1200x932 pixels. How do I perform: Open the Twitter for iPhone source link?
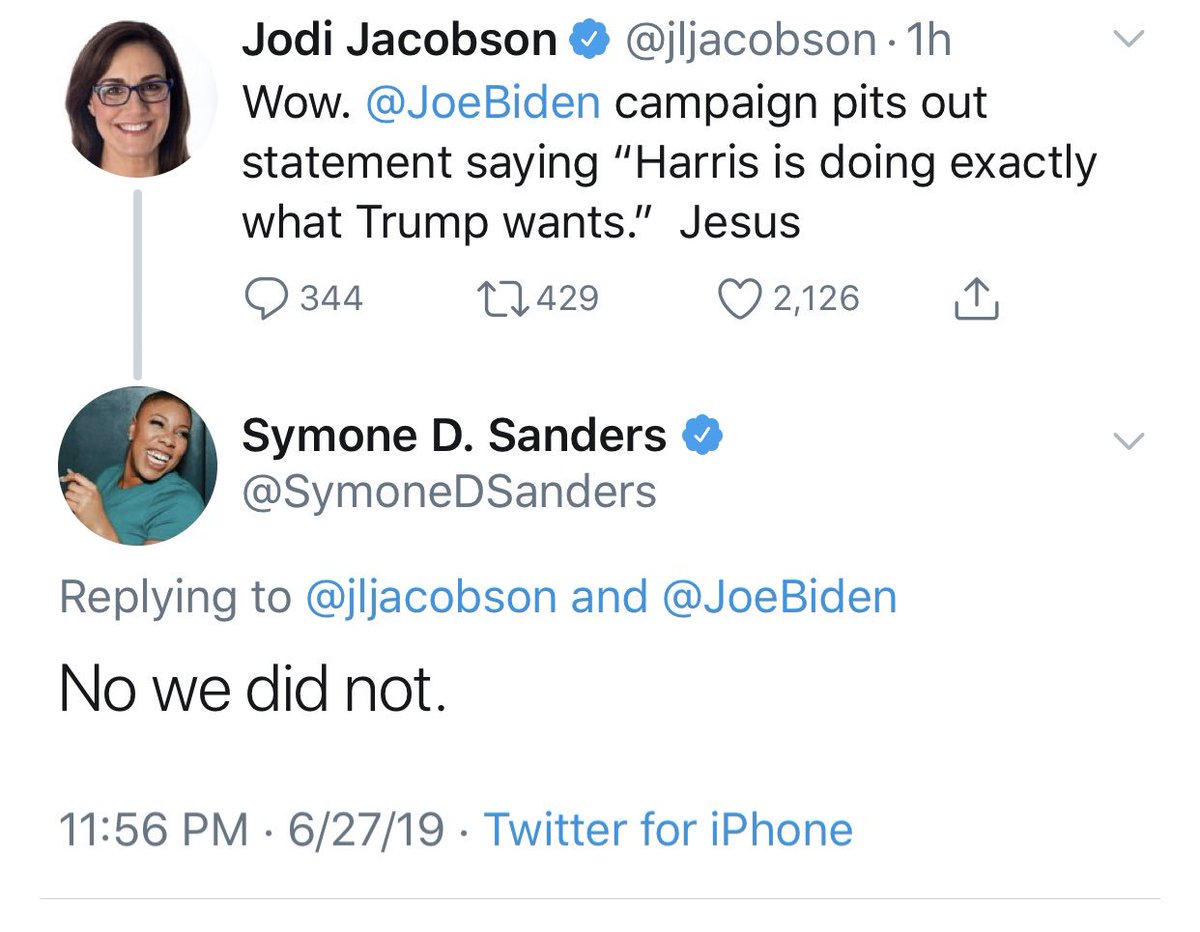point(668,830)
